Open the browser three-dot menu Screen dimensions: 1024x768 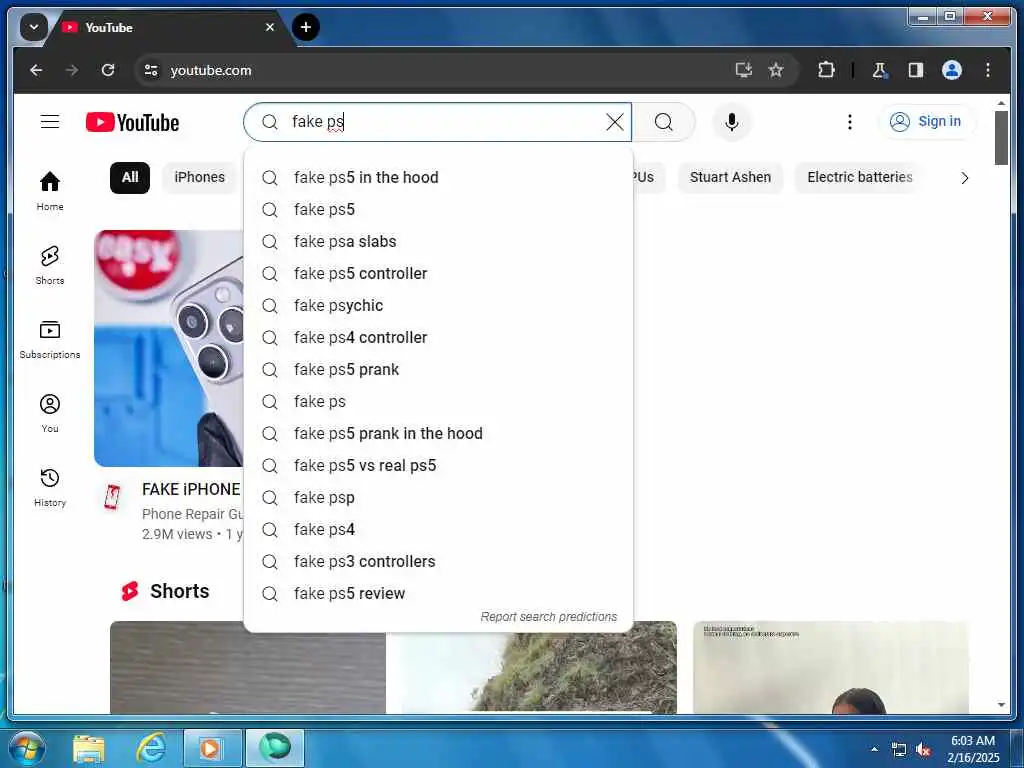point(987,70)
